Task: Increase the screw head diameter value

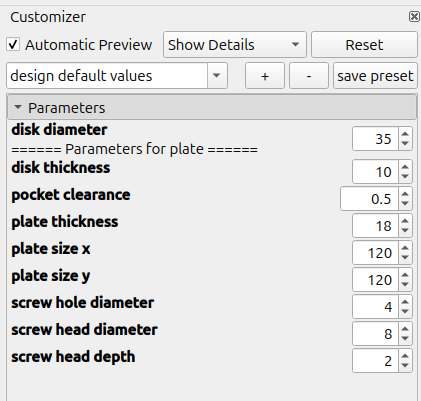Action: (405, 329)
